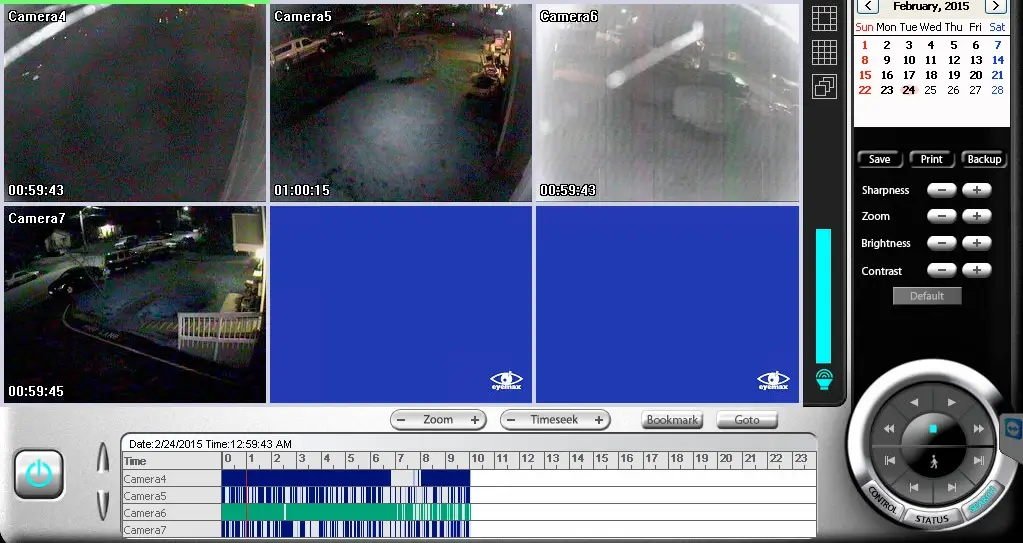The height and width of the screenshot is (543, 1023).
Task: Zoom in the timeline with plus
Action: (x=475, y=420)
